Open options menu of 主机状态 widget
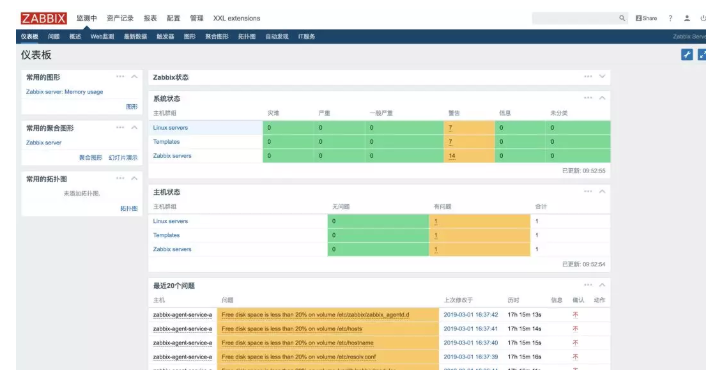 click(588, 191)
